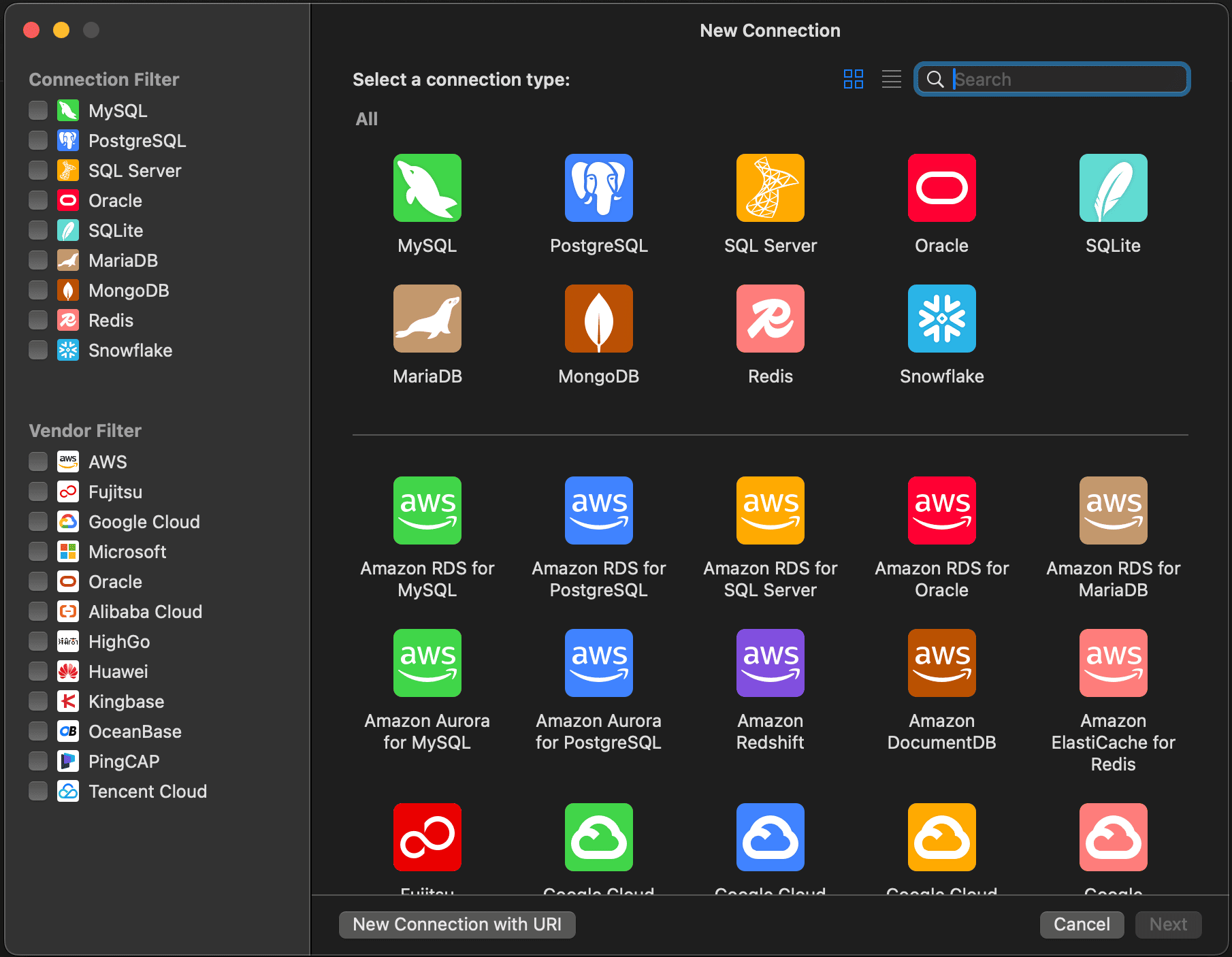
Task: Tick the Tencent Cloud vendor filter
Action: 38,791
